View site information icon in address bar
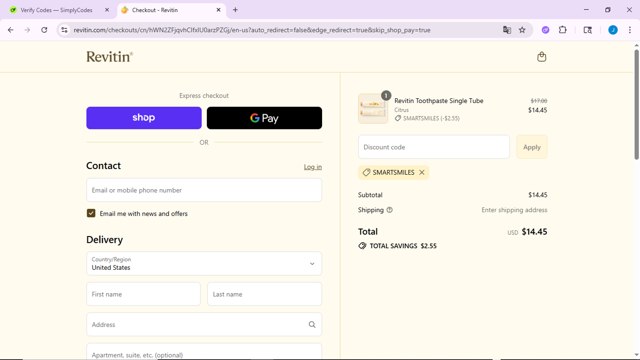 point(64,30)
